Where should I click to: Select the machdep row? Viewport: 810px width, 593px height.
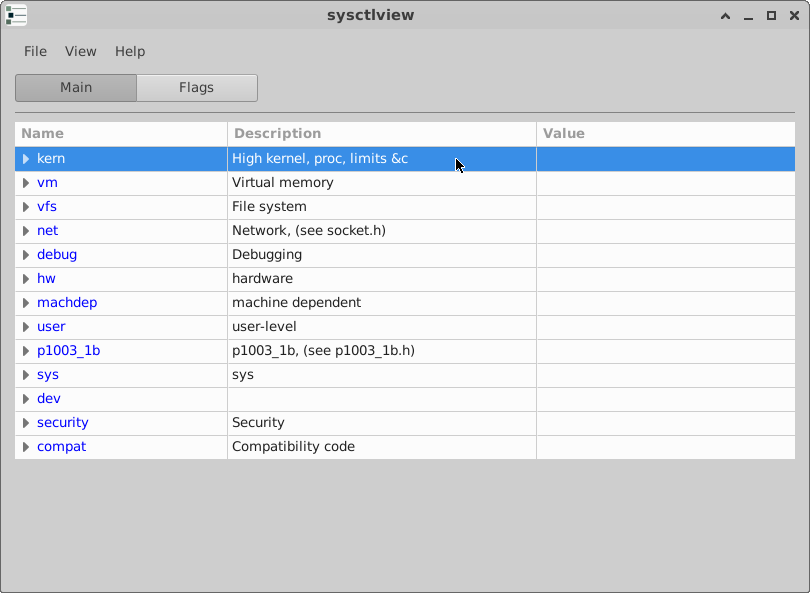(405, 303)
